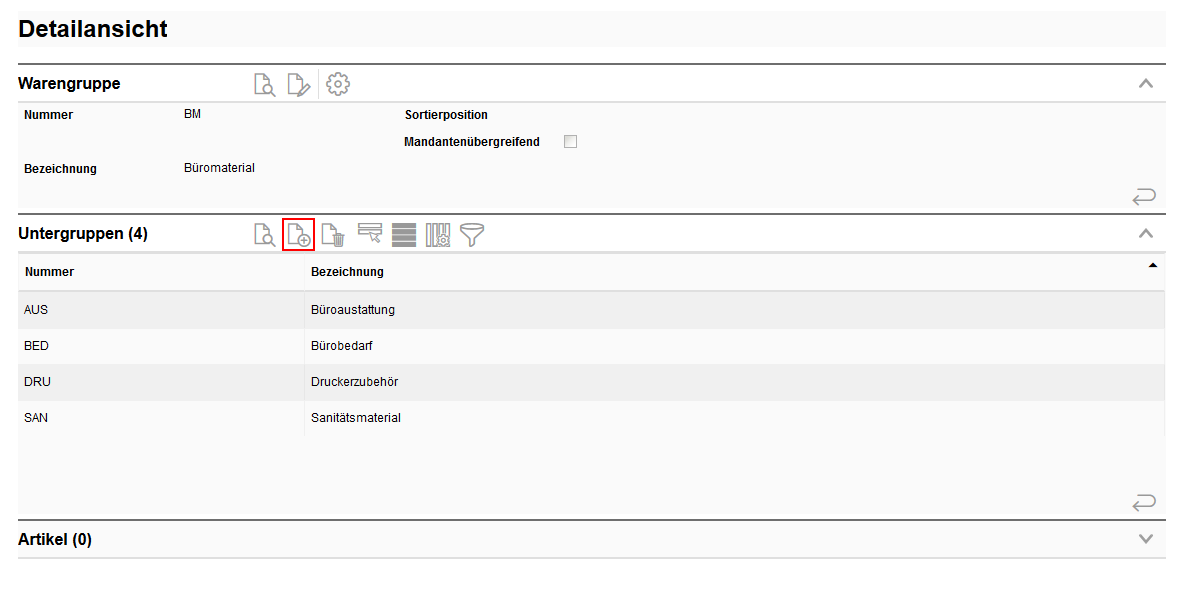Toggle the Mandantenübergreifend checkbox
The image size is (1181, 600).
[570, 142]
